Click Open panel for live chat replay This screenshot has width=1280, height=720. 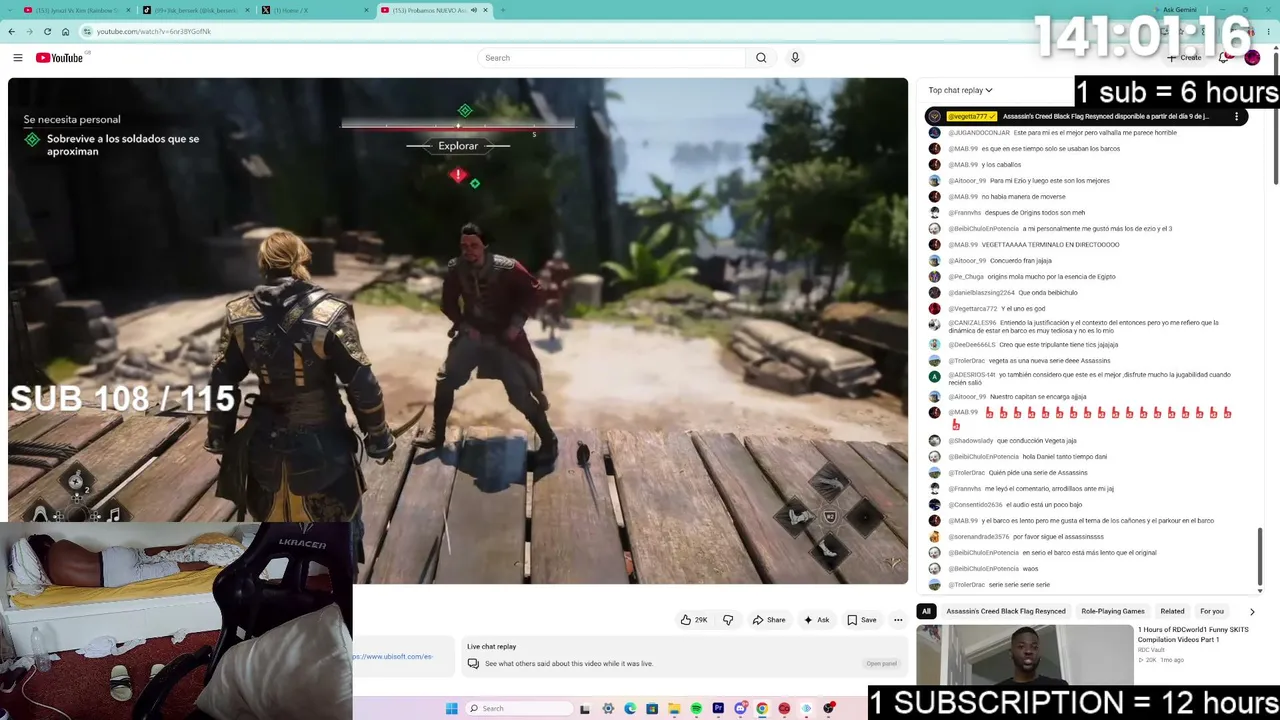(x=881, y=664)
